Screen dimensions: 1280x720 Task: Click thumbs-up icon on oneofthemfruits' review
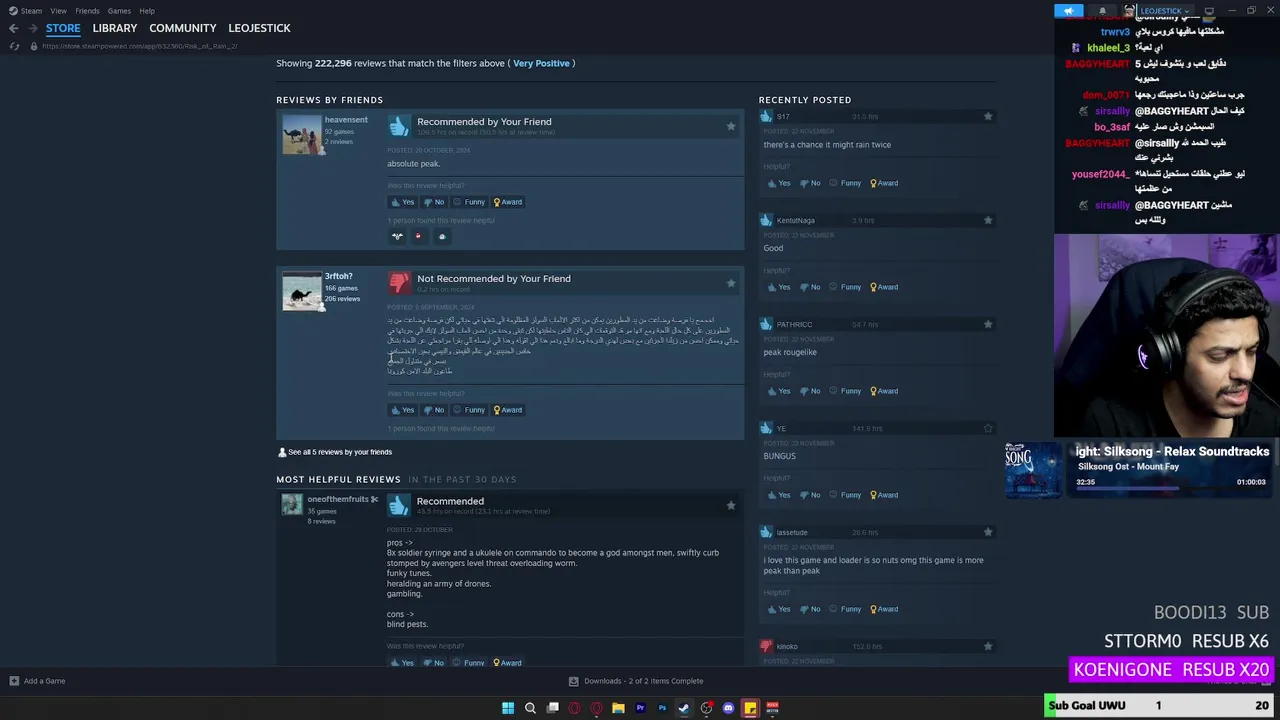tap(399, 505)
